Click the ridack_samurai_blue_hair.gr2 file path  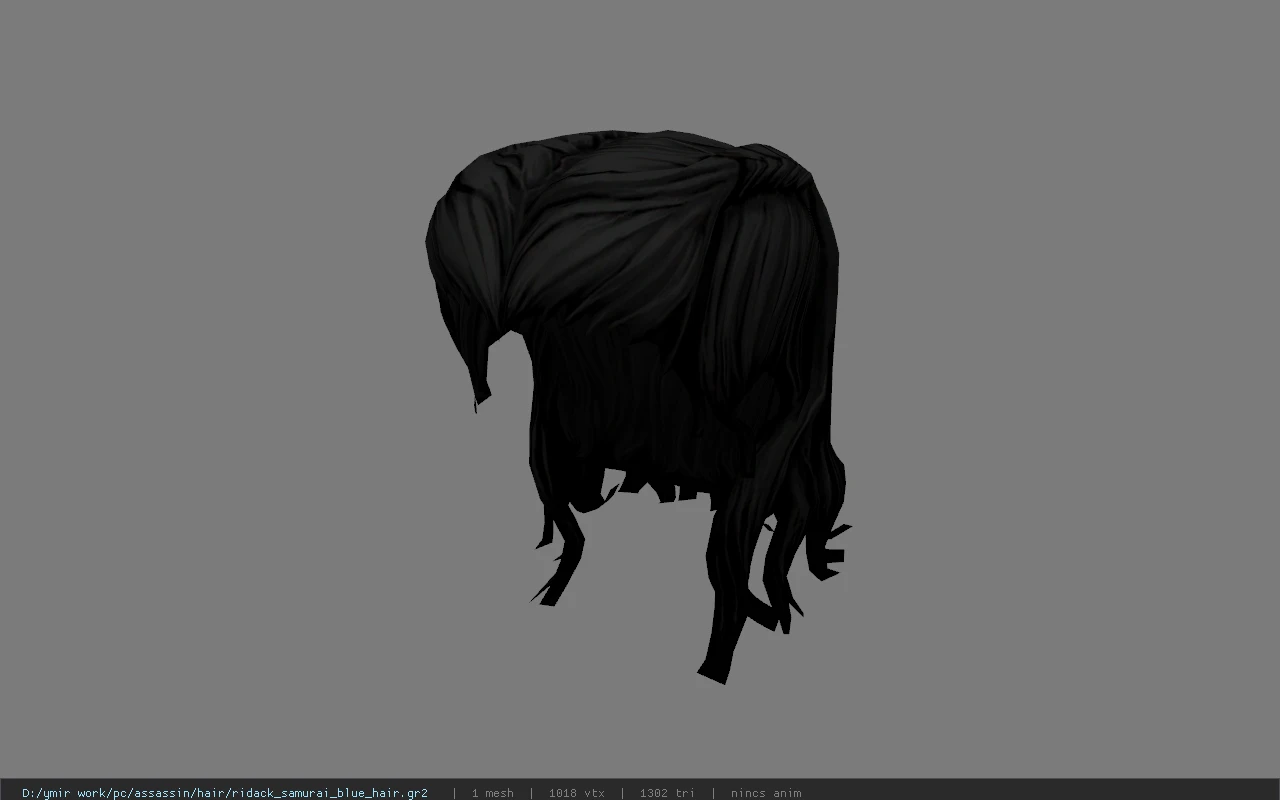point(225,793)
